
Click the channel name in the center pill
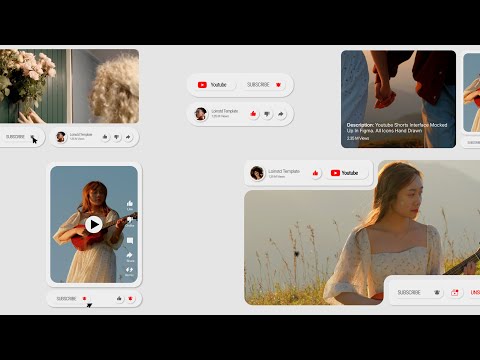coord(225,111)
